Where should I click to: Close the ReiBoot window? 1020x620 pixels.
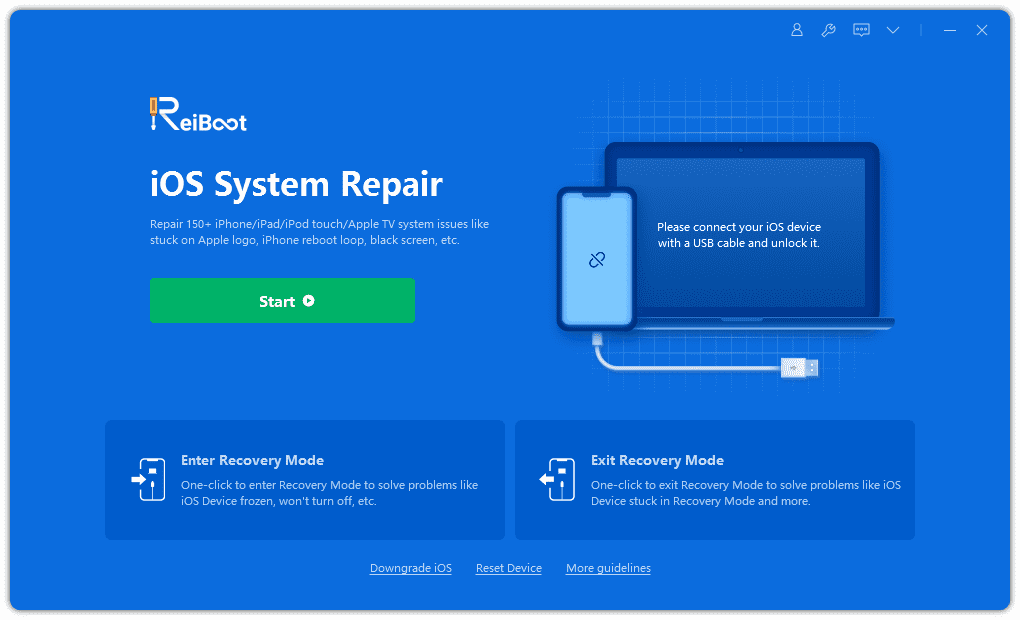(982, 30)
